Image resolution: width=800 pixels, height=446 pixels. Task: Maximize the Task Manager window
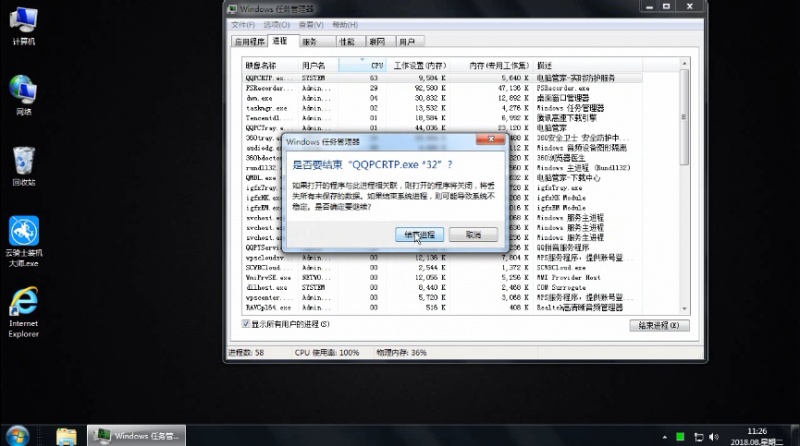[x=666, y=7]
